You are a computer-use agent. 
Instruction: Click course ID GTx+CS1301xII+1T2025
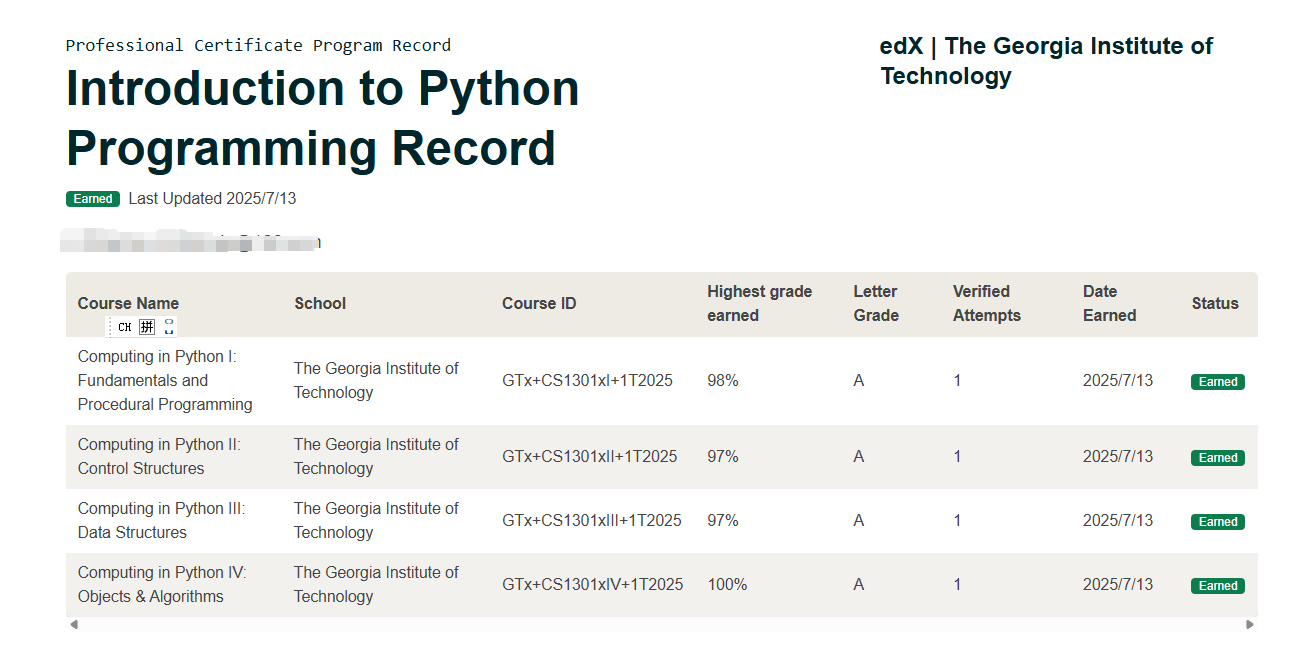click(590, 456)
